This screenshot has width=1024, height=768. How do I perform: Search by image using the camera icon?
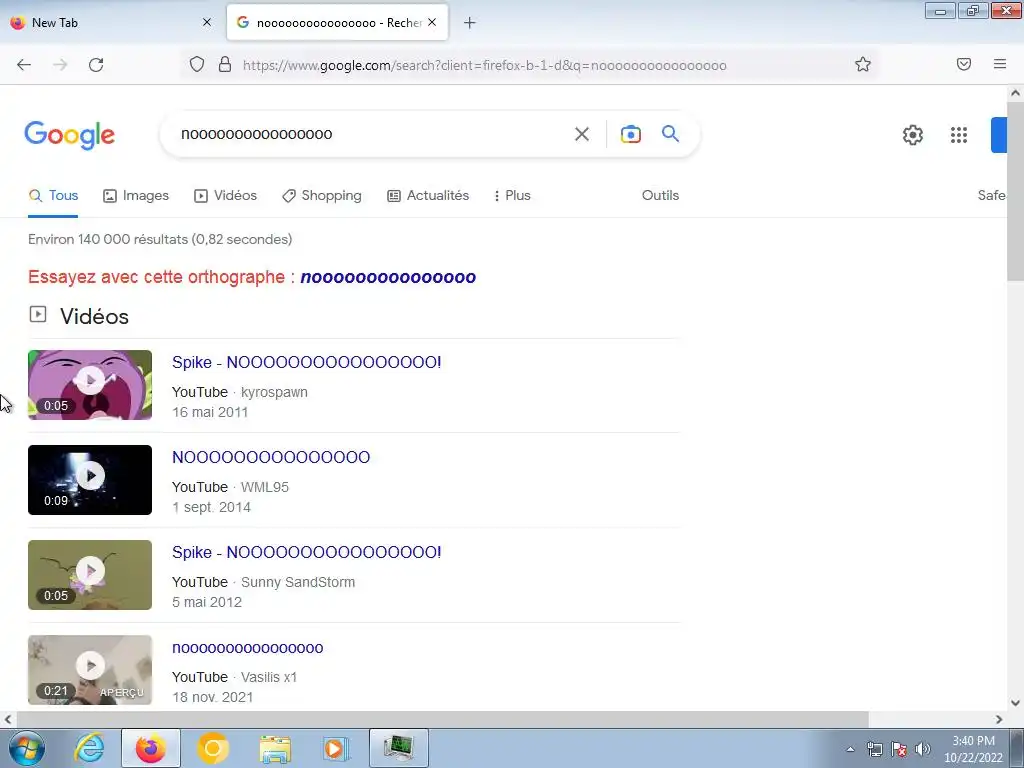click(x=630, y=134)
